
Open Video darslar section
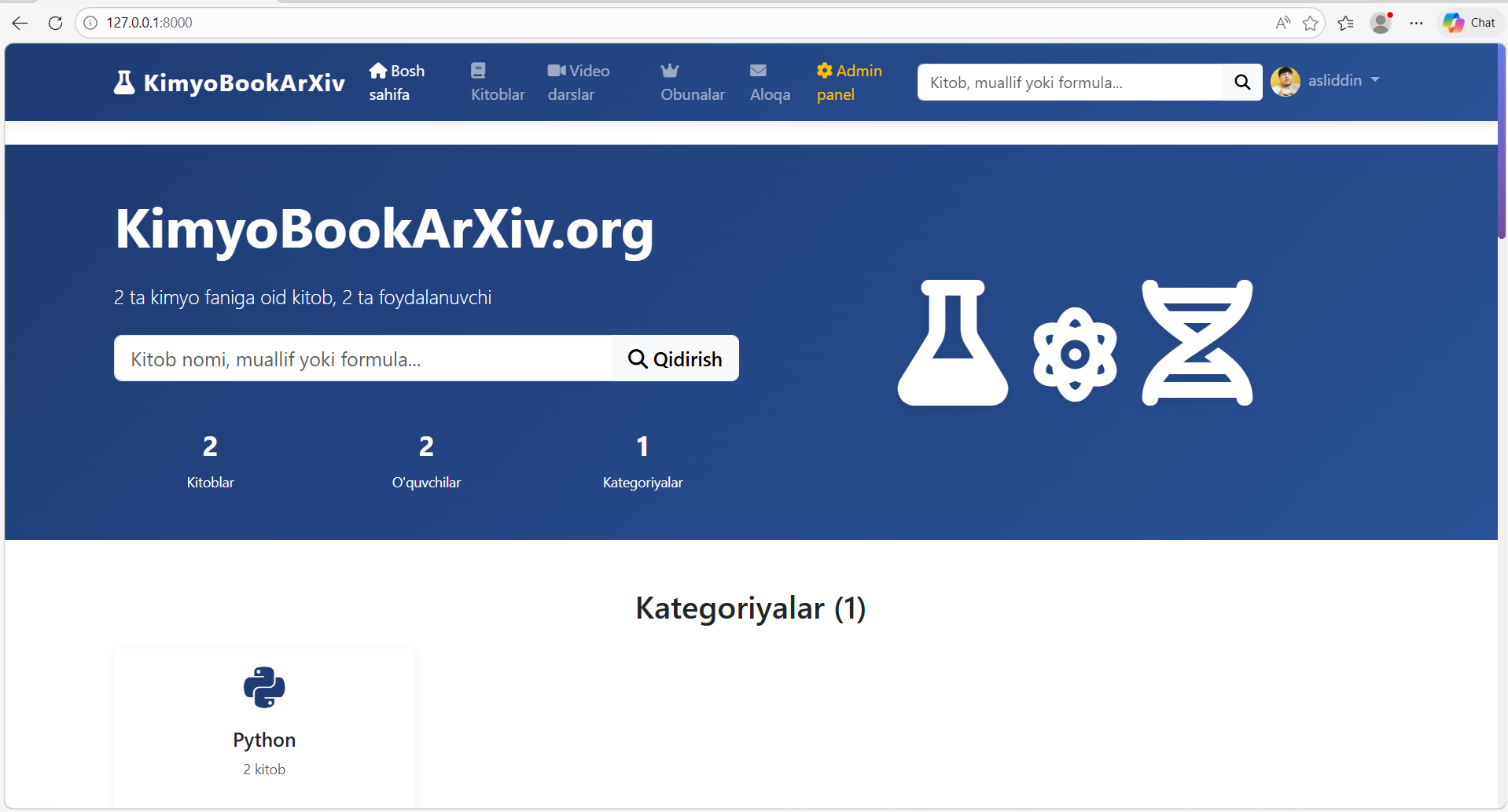(x=578, y=83)
